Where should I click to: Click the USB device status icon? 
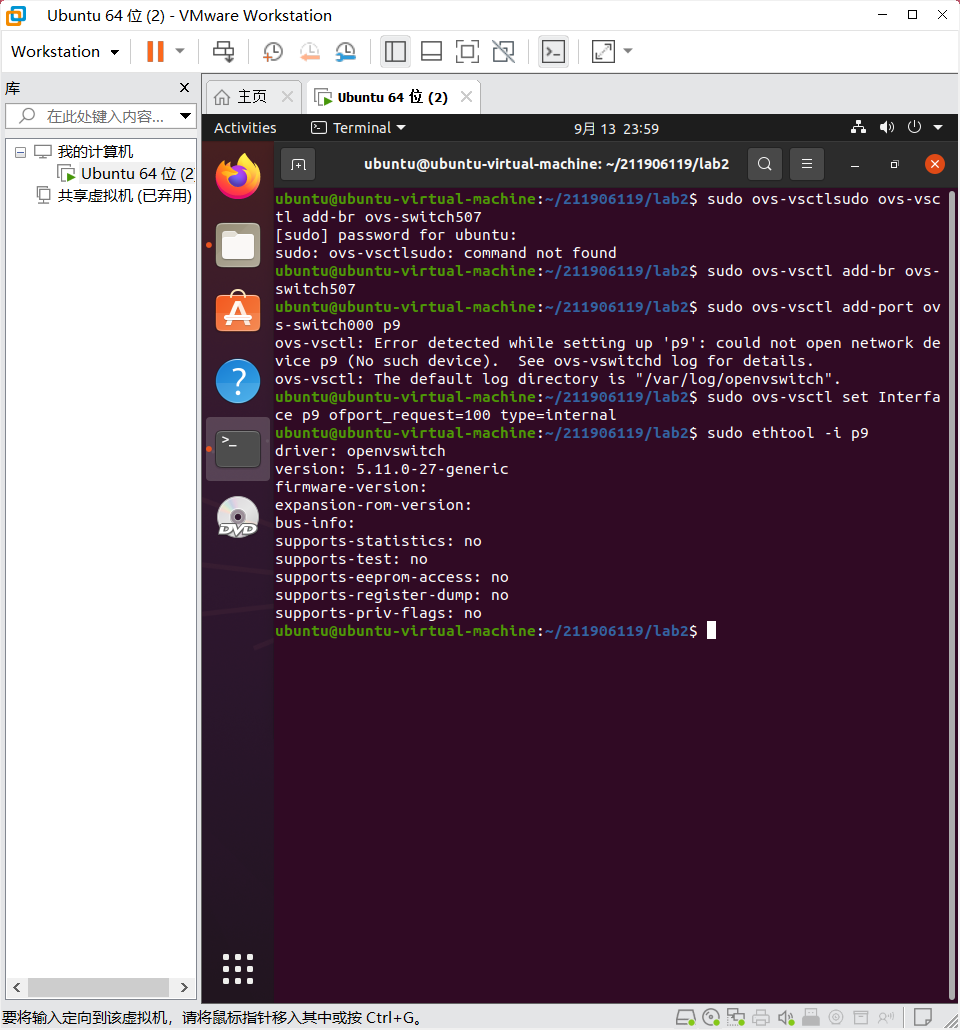(x=811, y=1018)
